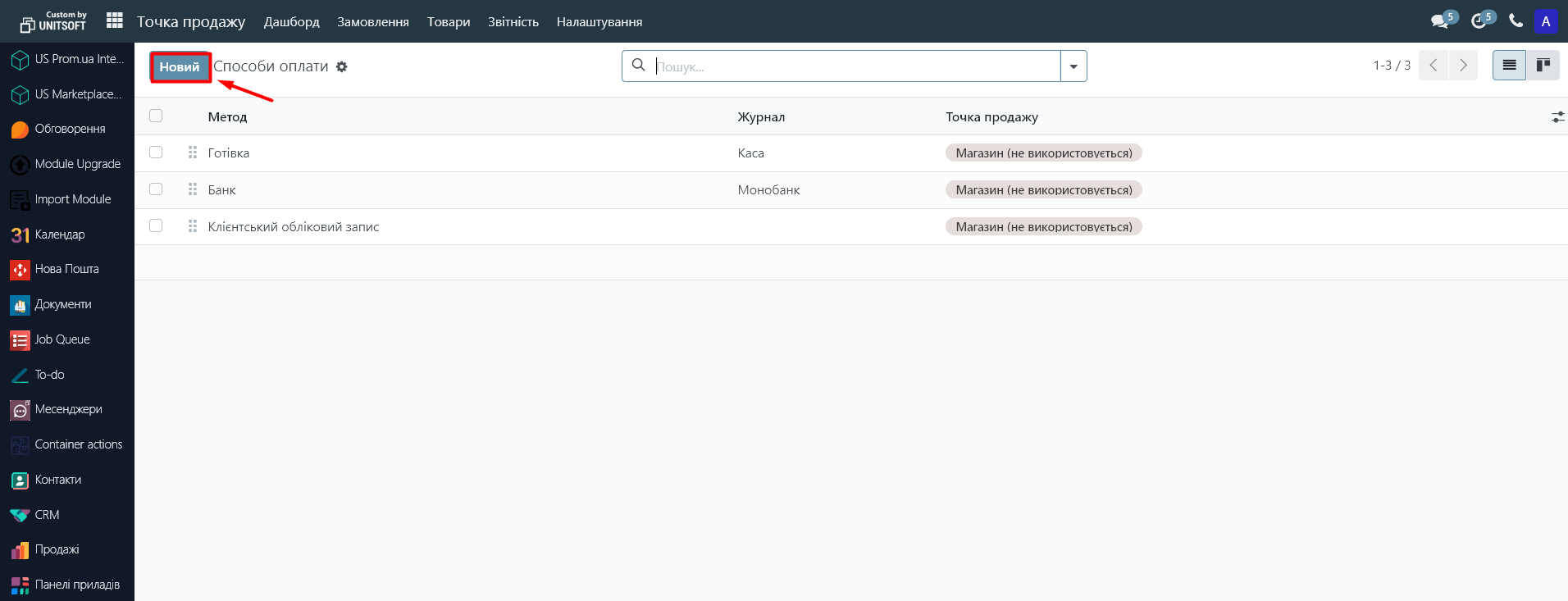The height and width of the screenshot is (601, 1568).
Task: Select all rows with header checkbox
Action: click(x=156, y=116)
